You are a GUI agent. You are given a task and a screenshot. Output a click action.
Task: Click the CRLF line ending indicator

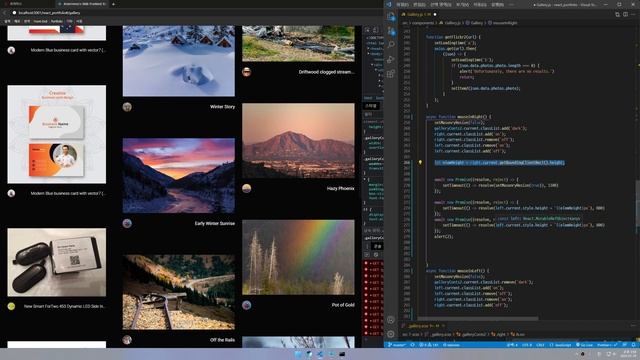coord(540,345)
